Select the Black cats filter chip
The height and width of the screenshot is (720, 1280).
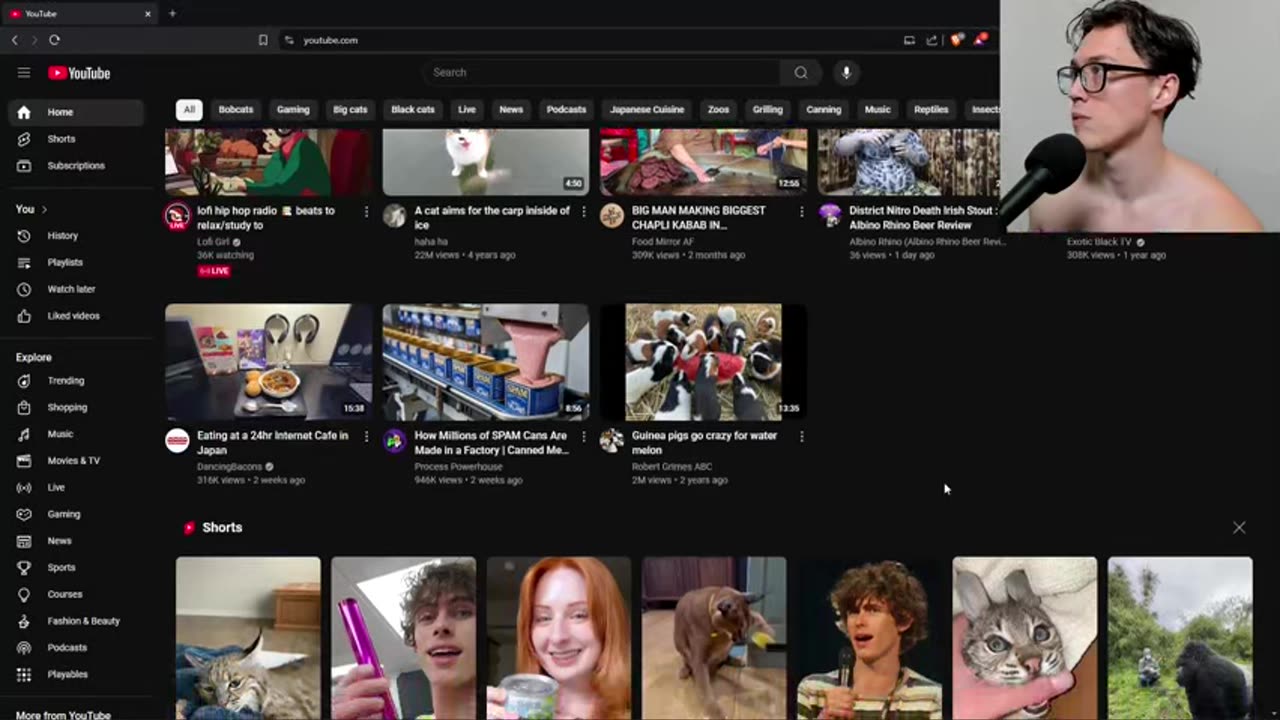coord(413,110)
